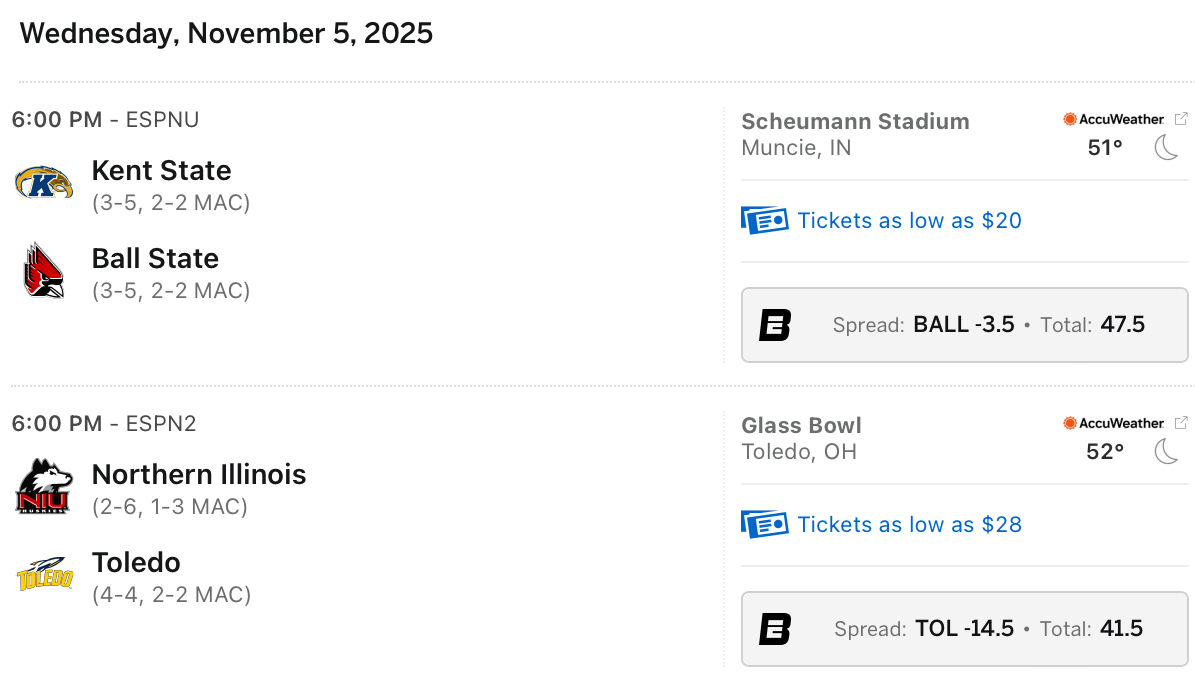Click ticket icon for Kent State game
Screen dimensions: 1195x676
pyautogui.click(x=765, y=220)
